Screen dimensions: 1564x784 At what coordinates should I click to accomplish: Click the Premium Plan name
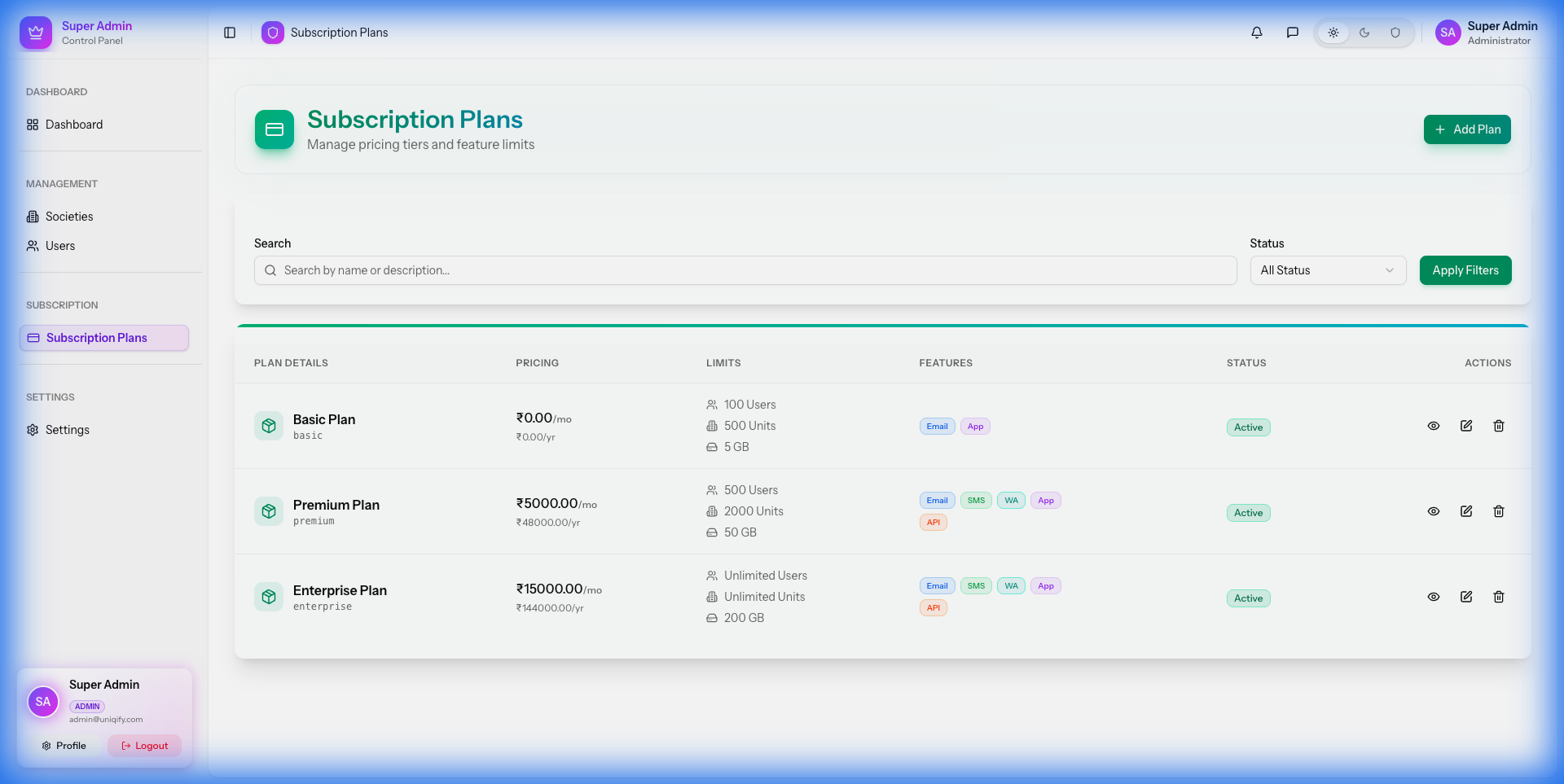(336, 505)
